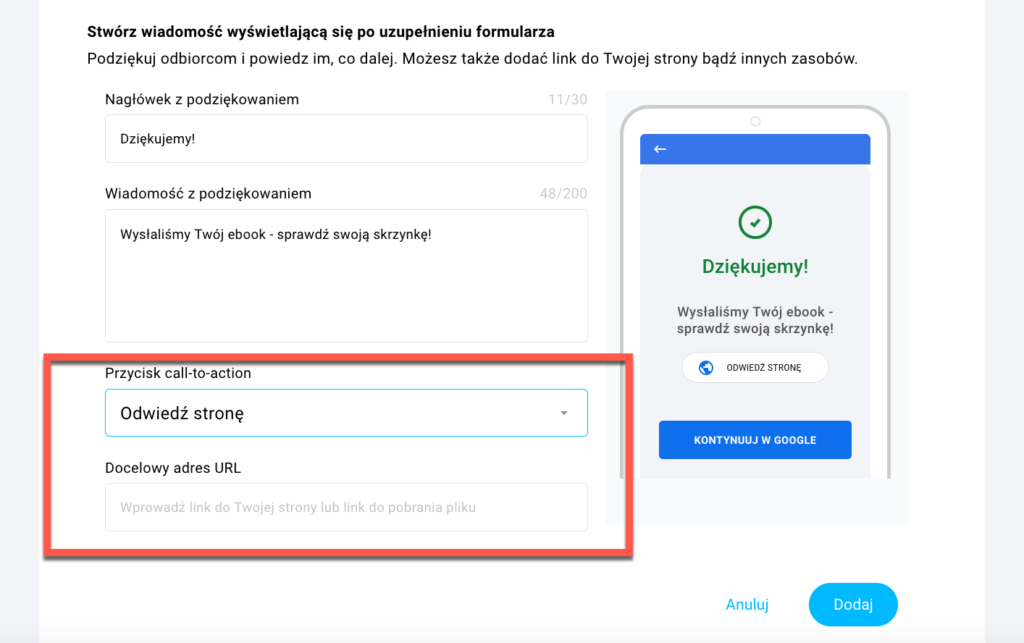Click the green checkmark circle icon

tap(755, 223)
